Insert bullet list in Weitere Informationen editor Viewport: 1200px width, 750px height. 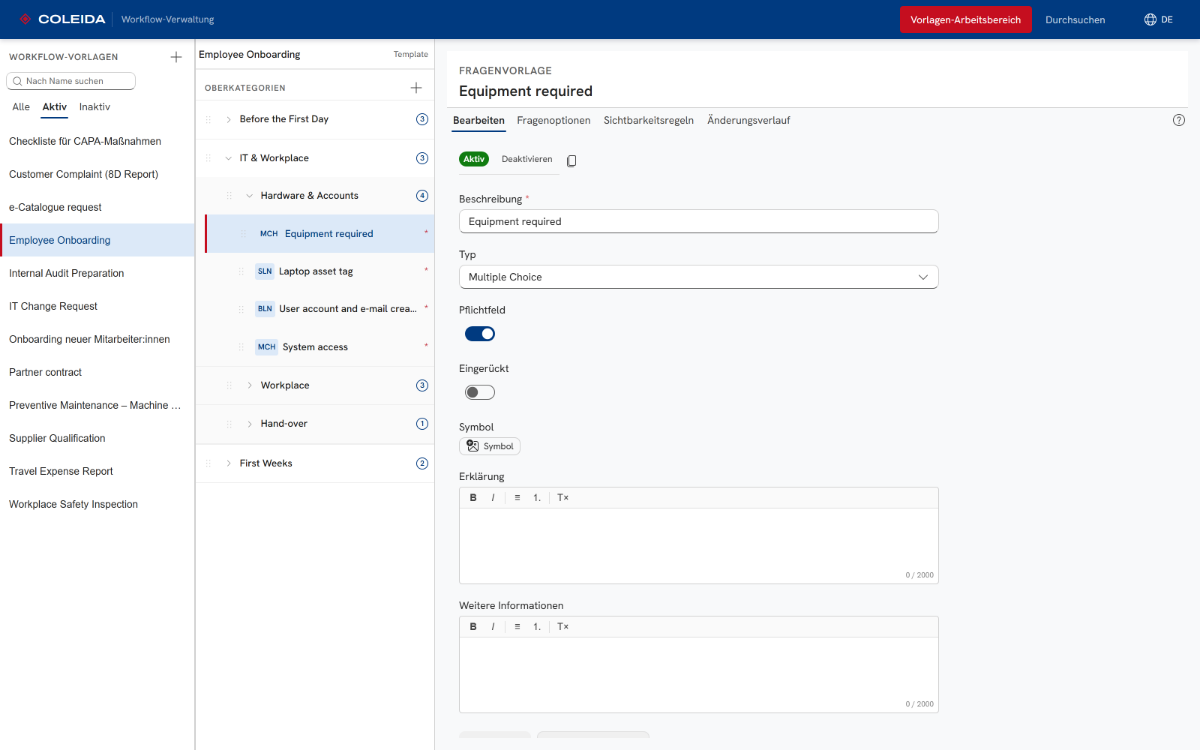coord(517,627)
